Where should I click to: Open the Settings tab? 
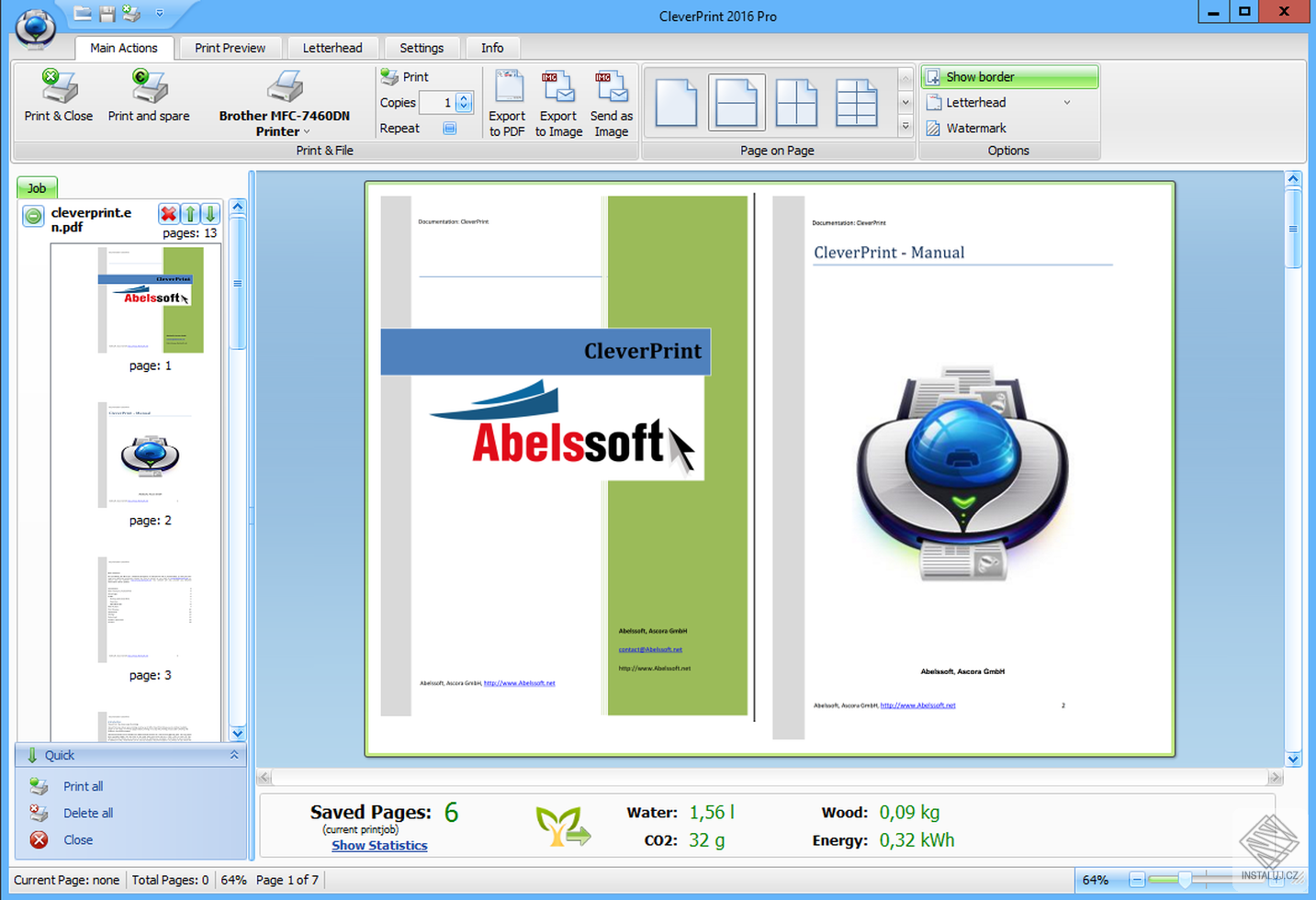tap(422, 48)
